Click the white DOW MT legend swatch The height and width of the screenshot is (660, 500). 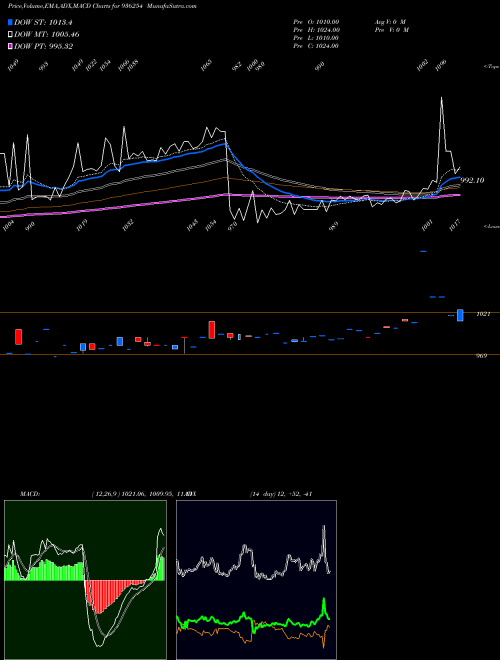[10, 35]
